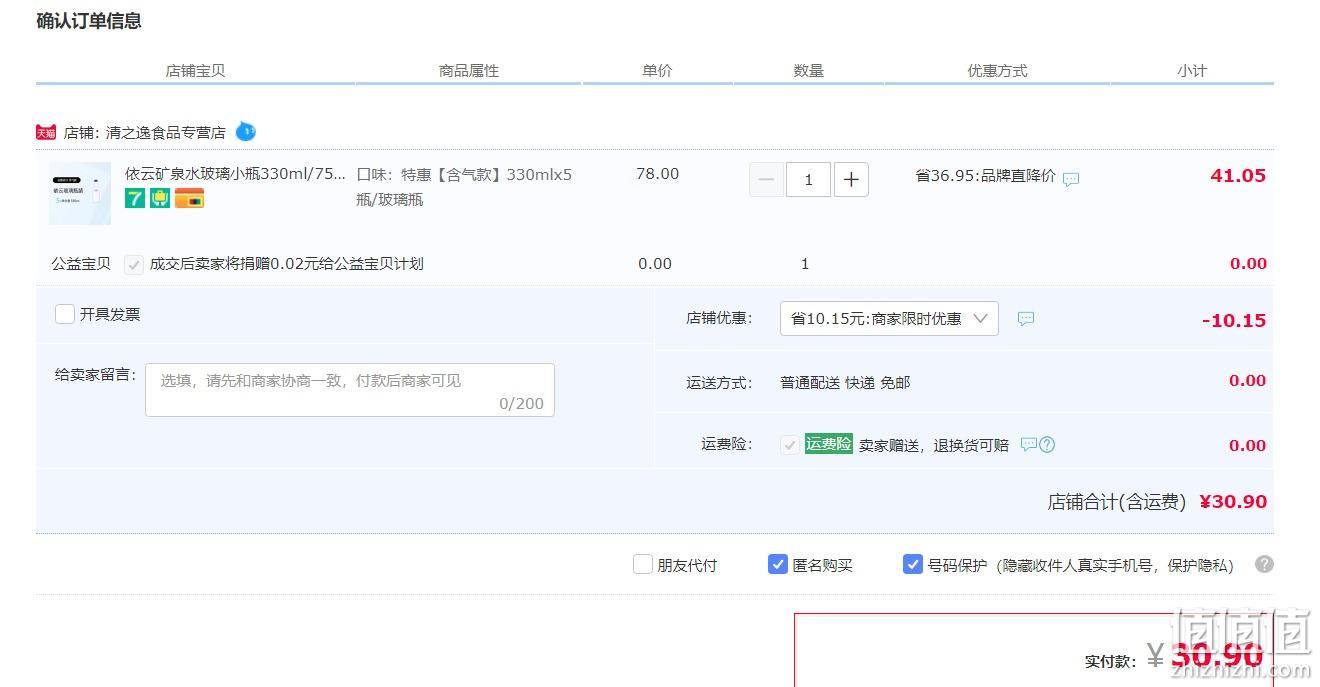Click the 省36.95:品牌直降价 discount text
This screenshot has height=687, width=1320.
985,176
